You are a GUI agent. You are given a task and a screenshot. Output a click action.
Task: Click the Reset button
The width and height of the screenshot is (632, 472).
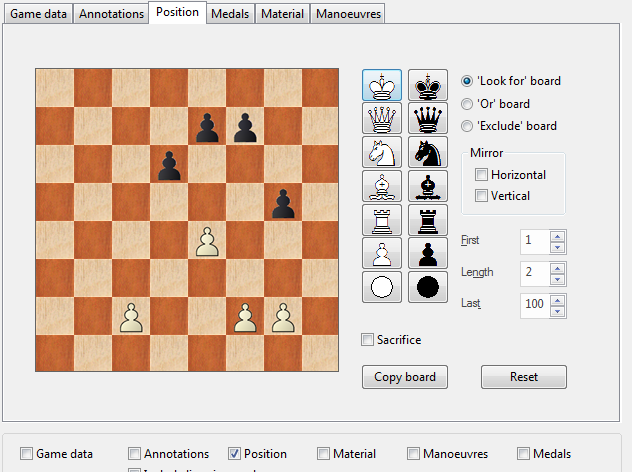524,377
